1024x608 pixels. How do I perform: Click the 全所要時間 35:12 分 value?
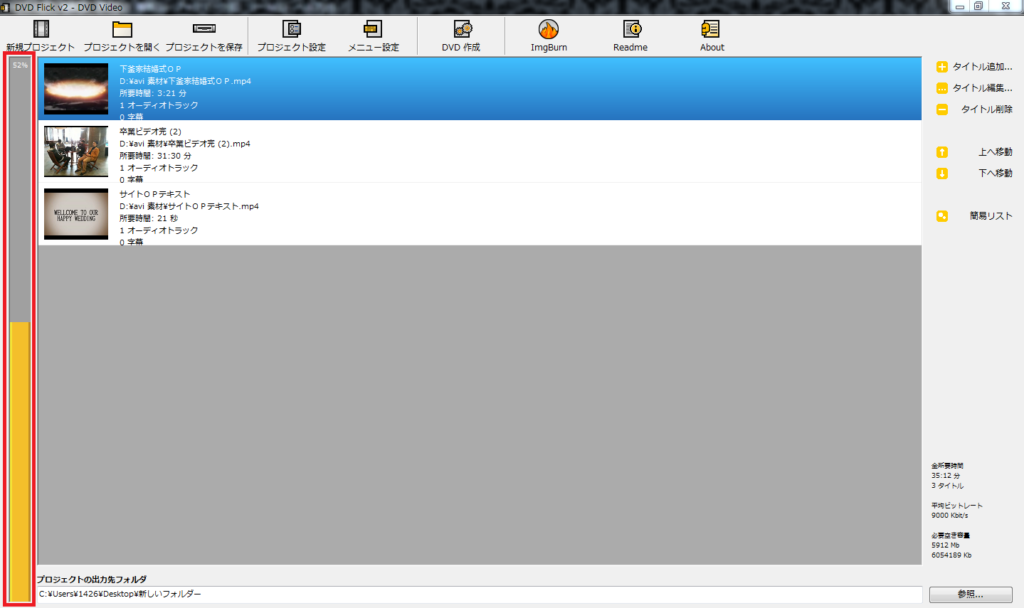(x=946, y=476)
